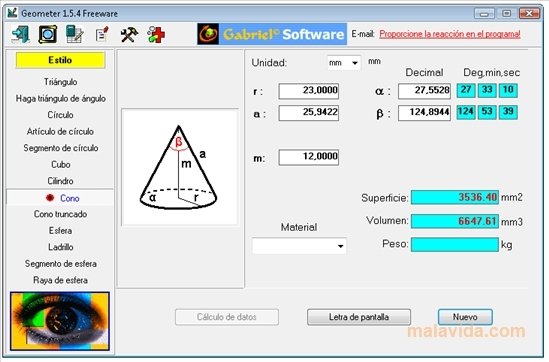Viewport: 549px width, 362px height.
Task: Click the Geometer title bar app icon
Action: point(13,13)
